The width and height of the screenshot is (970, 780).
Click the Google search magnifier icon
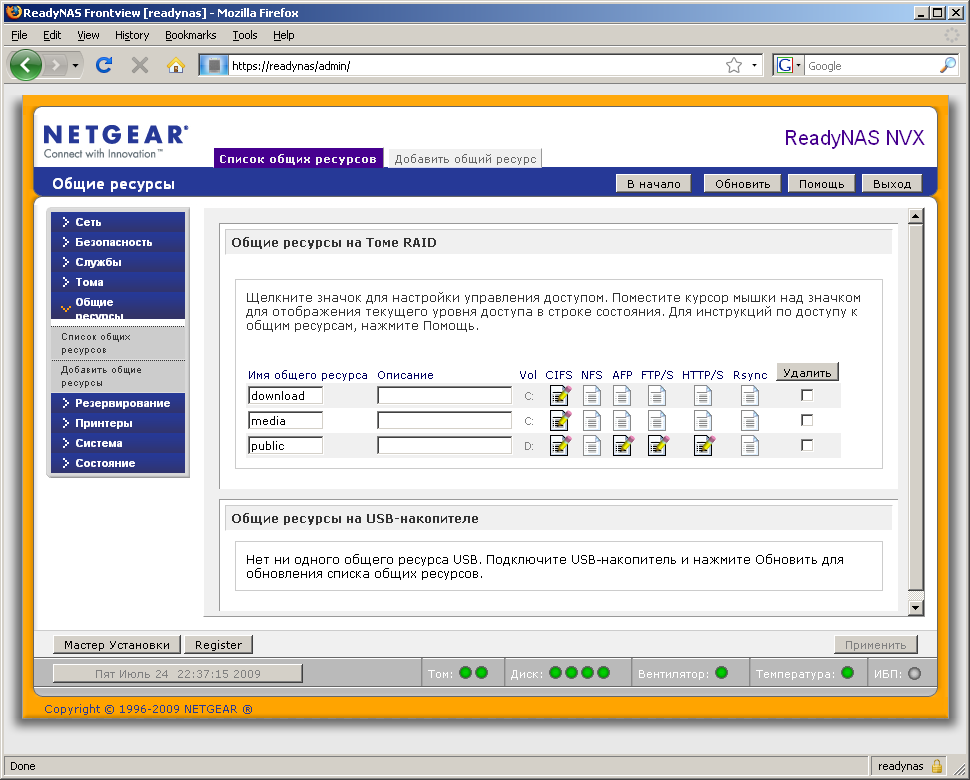pyautogui.click(x=948, y=65)
